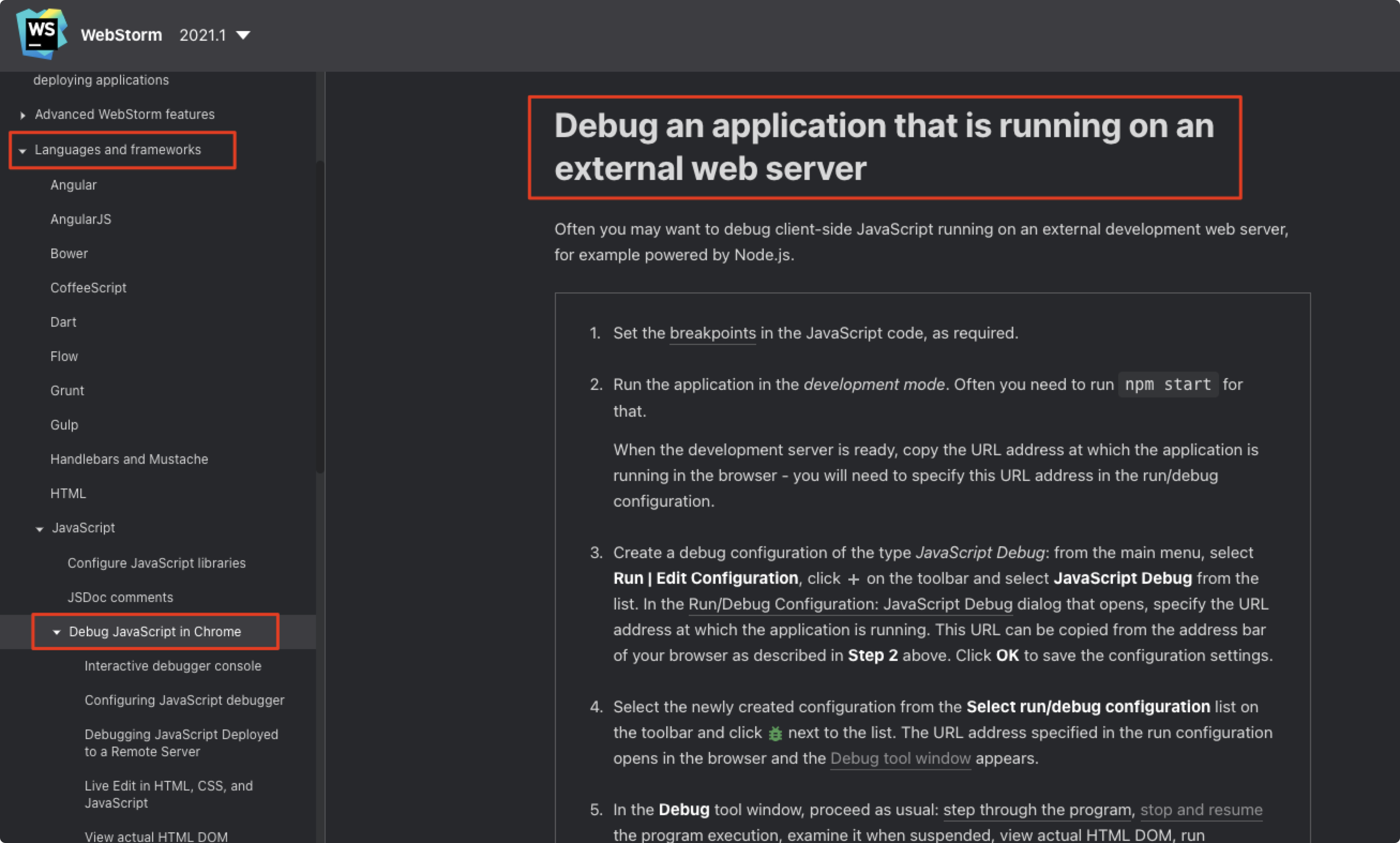Image resolution: width=1400 pixels, height=843 pixels.
Task: Open the stop and resume link
Action: click(x=1201, y=809)
